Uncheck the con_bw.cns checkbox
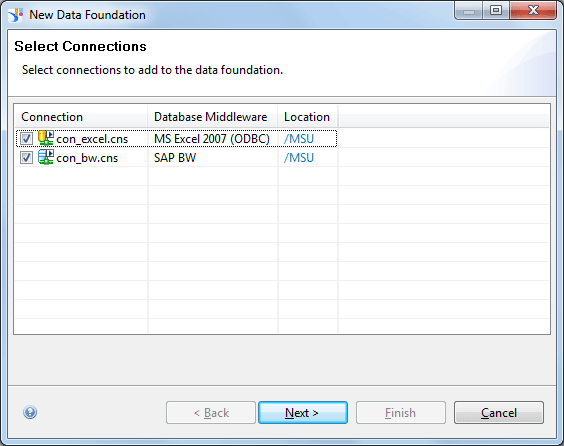Viewport: 564px width, 446px height. click(26, 158)
